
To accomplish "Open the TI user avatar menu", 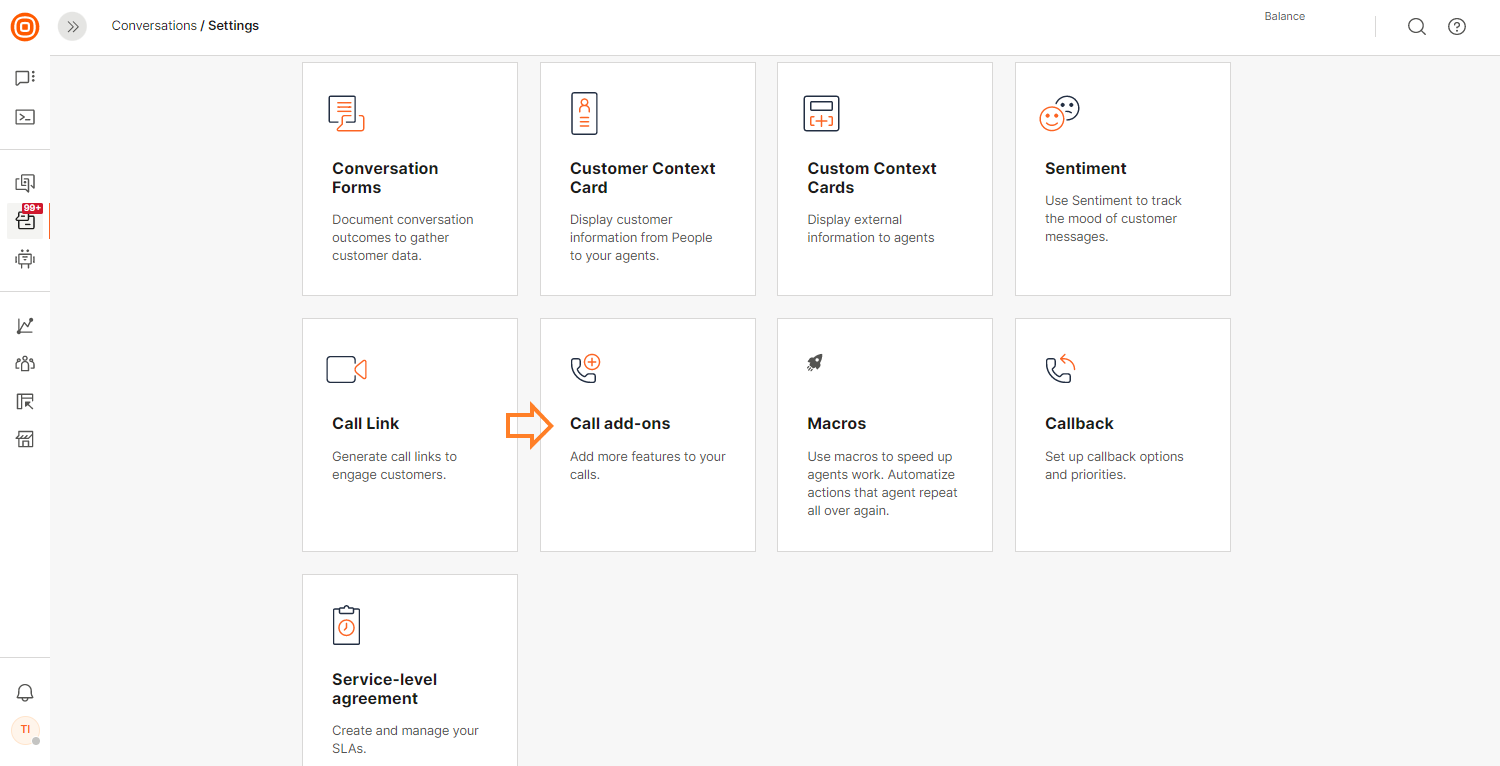I will coord(25,730).
